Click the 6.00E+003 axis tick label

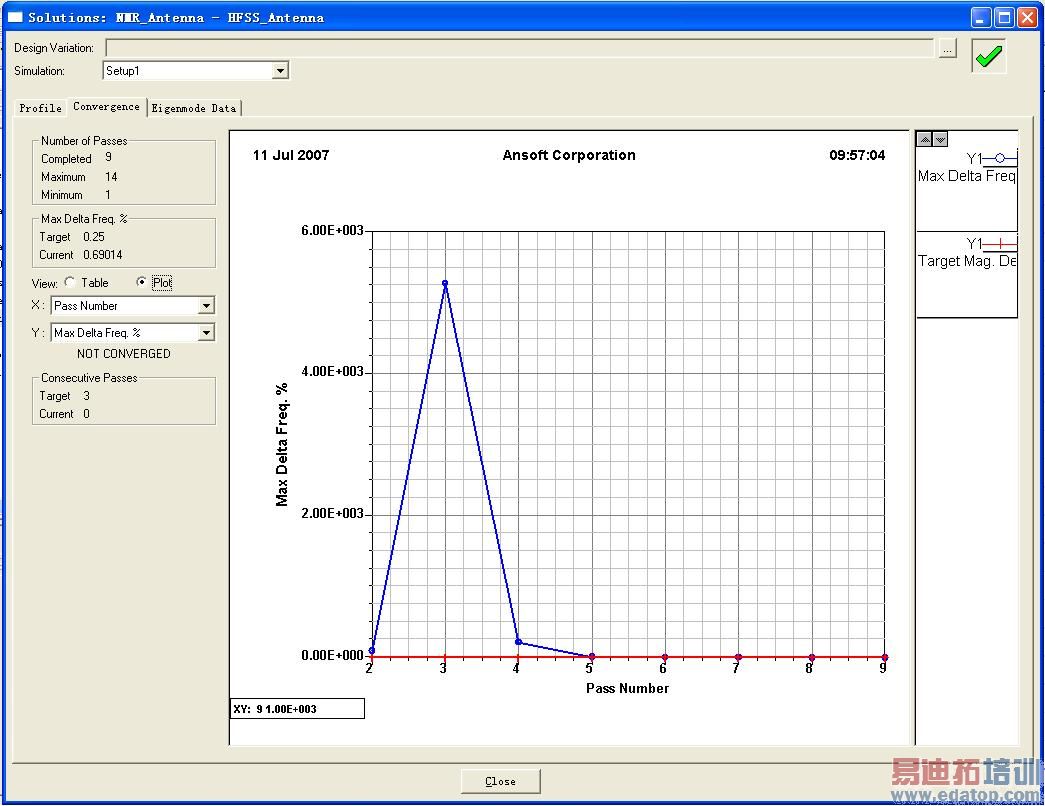(333, 231)
